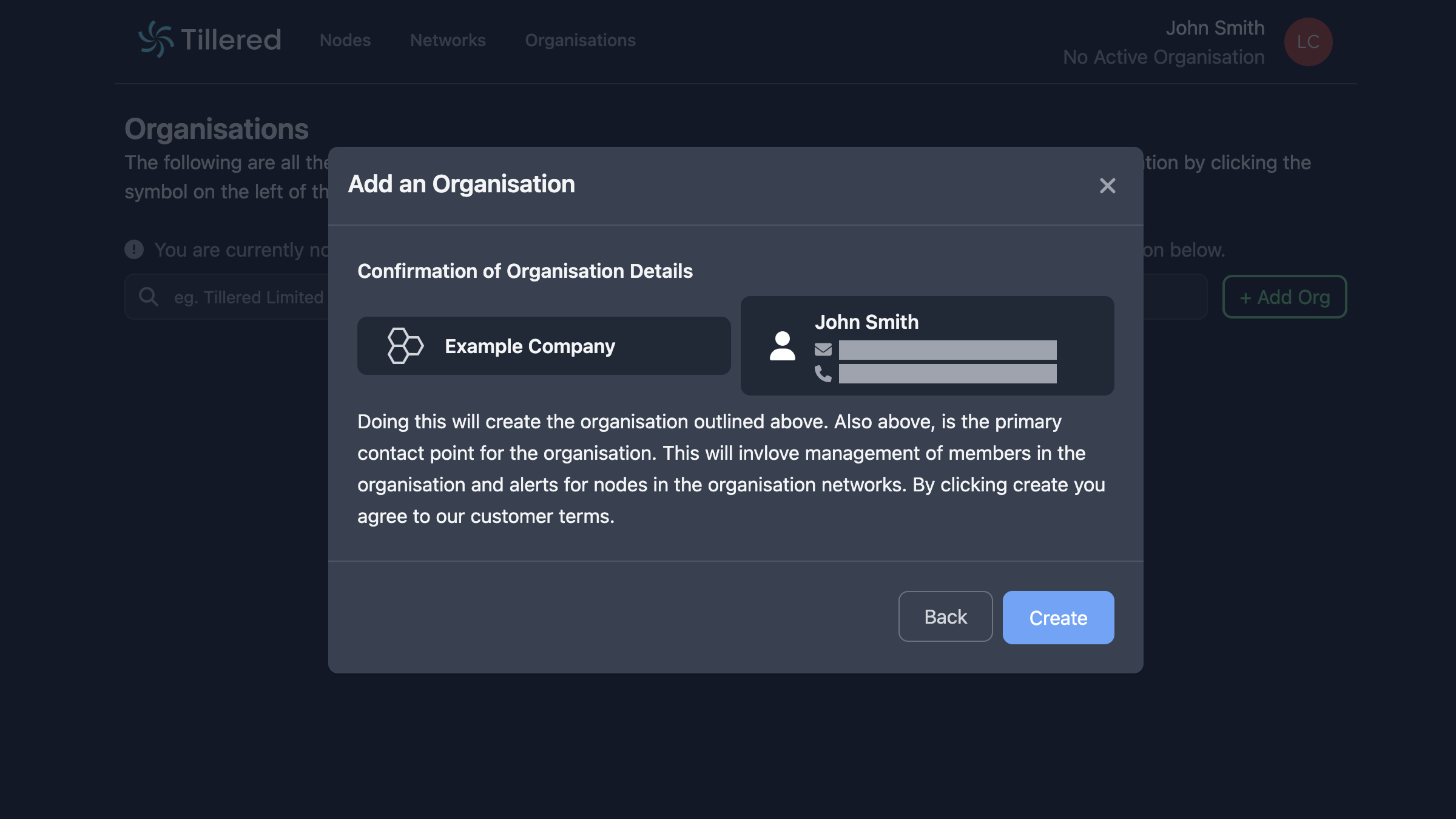Click the exclamation alert icon

tap(134, 249)
